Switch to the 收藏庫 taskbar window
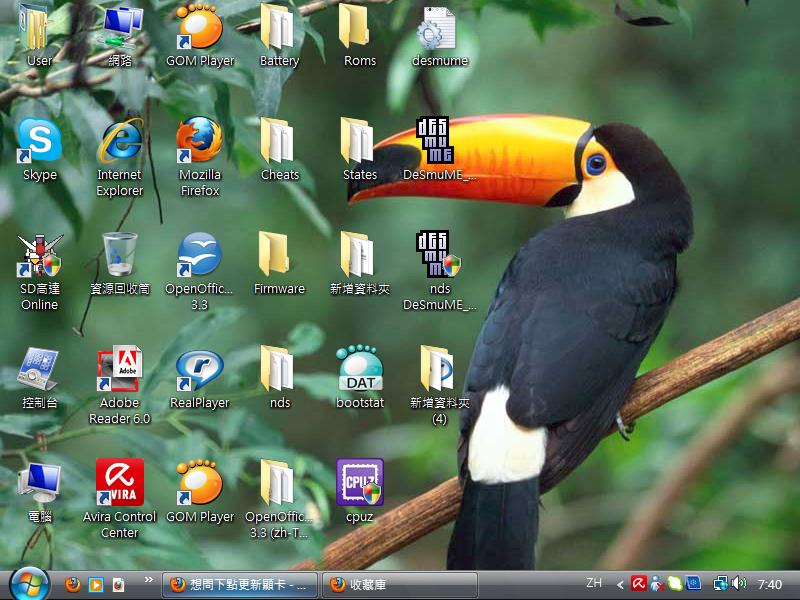The image size is (800, 600). click(400, 584)
